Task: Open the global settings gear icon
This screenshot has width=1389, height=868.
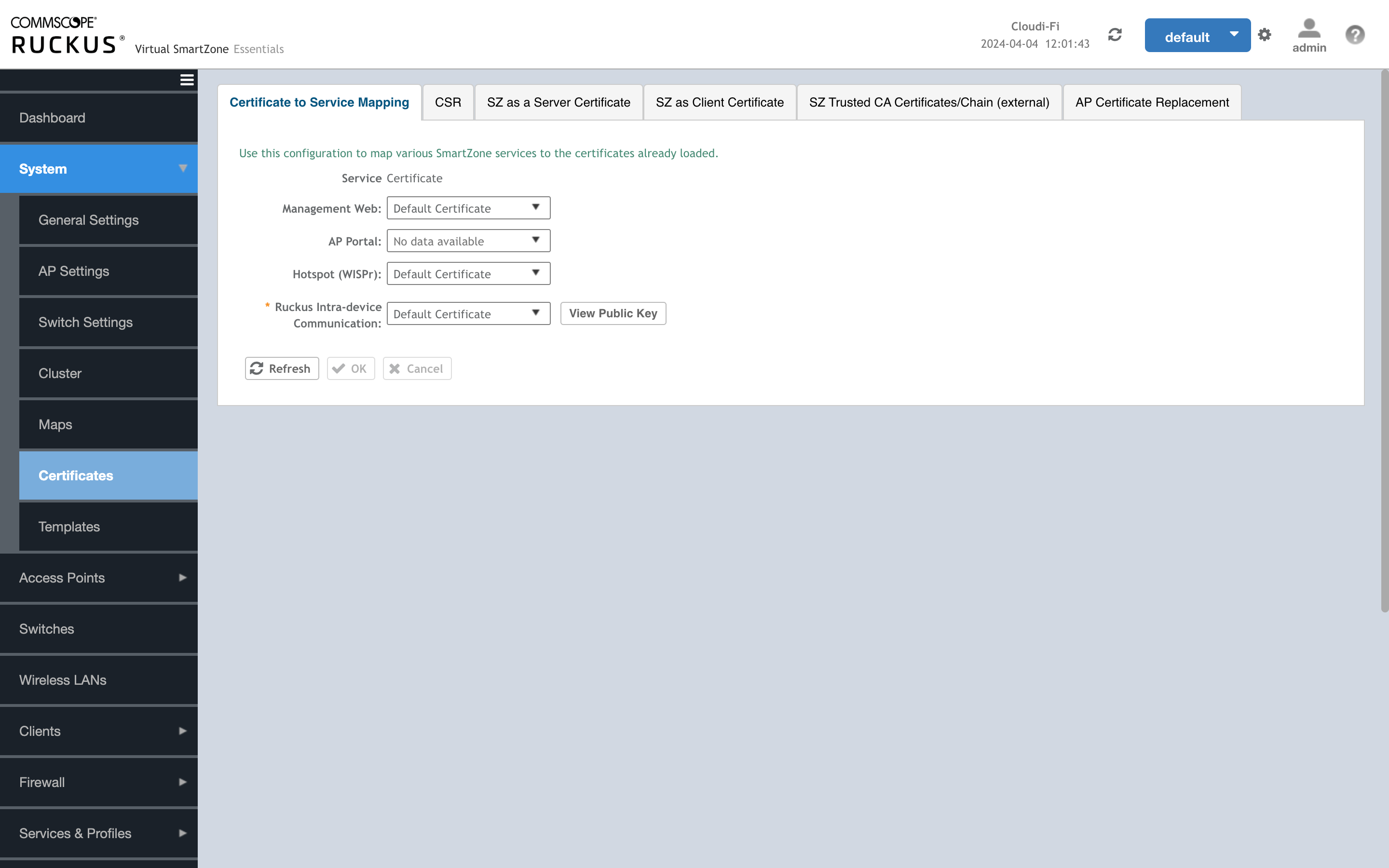Action: (x=1265, y=34)
